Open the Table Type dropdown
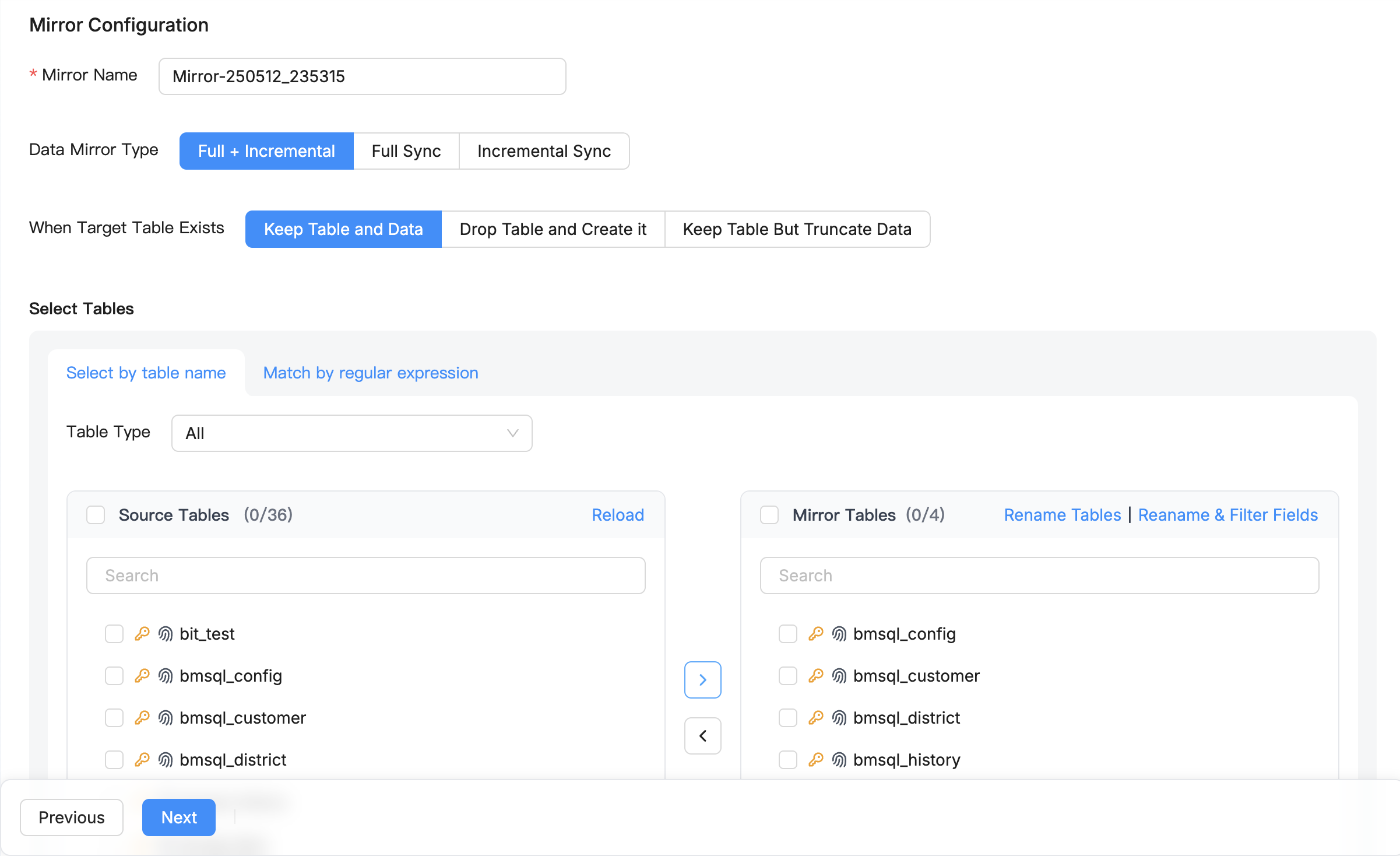 click(x=352, y=433)
